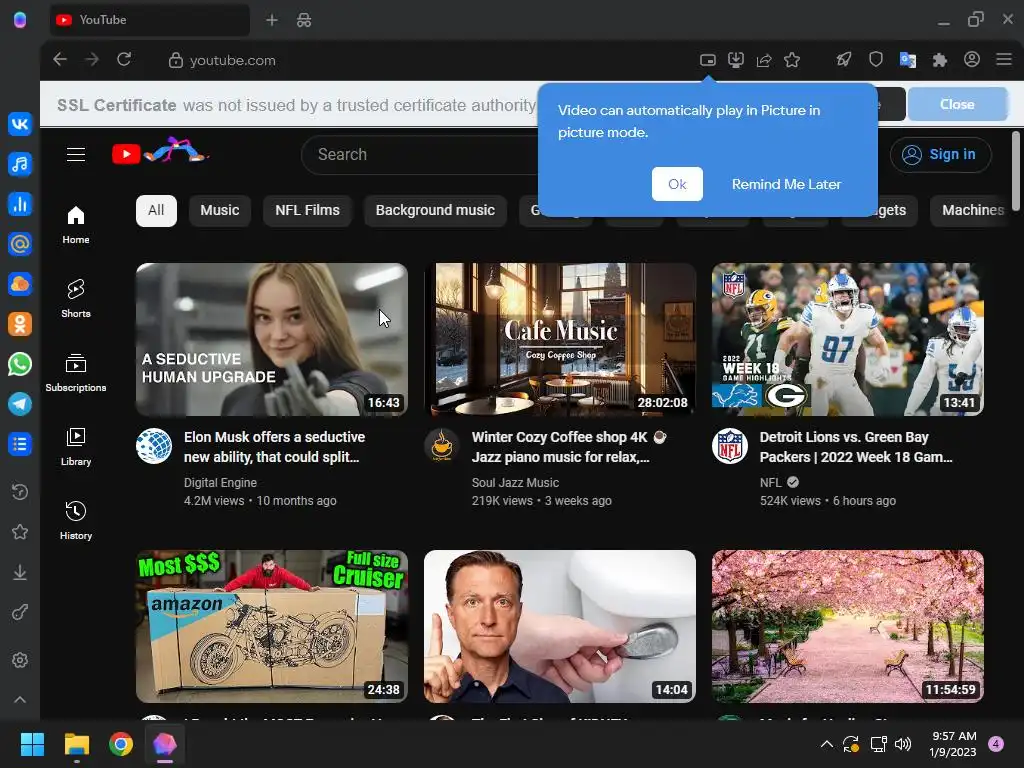Open Mail.ru @ icon in sidebar
Screen dimensions: 1024x768
20,244
